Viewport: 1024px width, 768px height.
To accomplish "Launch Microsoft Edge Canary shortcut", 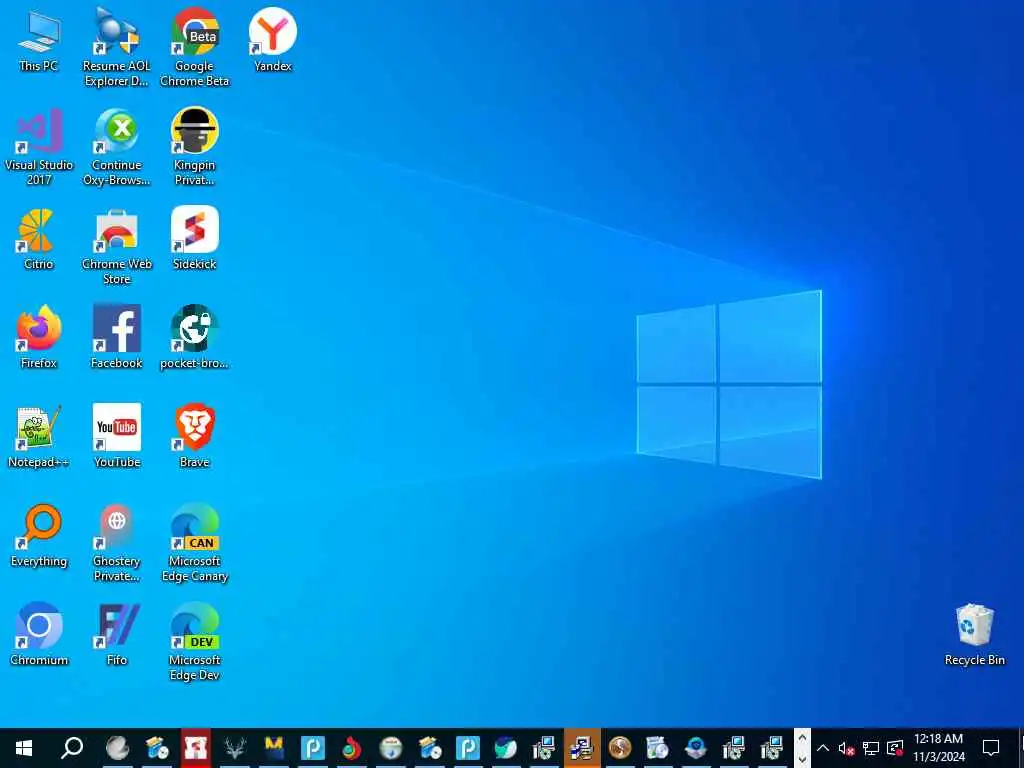I will [195, 543].
